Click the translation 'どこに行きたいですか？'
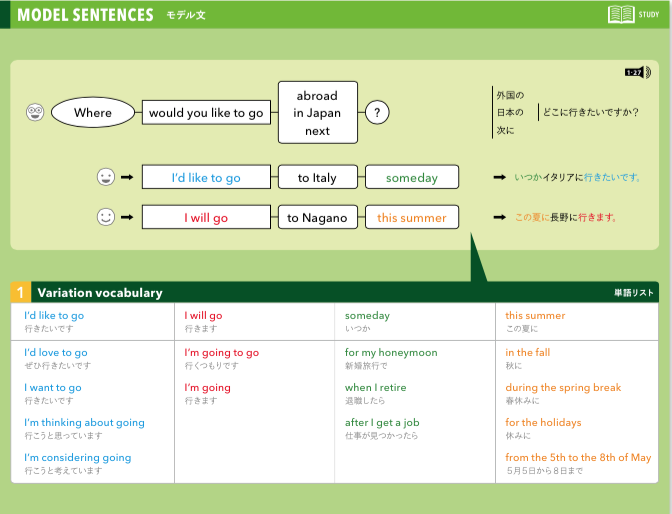The image size is (672, 514). [591, 112]
